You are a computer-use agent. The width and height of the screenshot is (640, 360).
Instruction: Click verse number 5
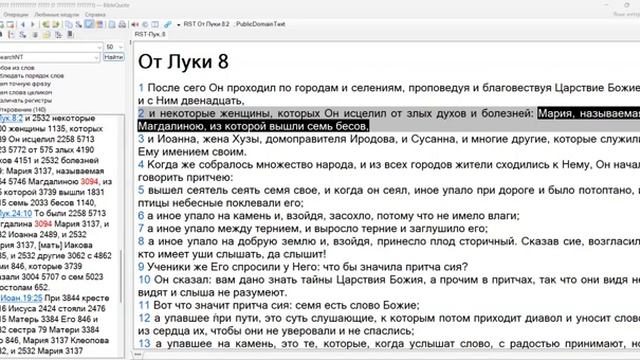141,190
